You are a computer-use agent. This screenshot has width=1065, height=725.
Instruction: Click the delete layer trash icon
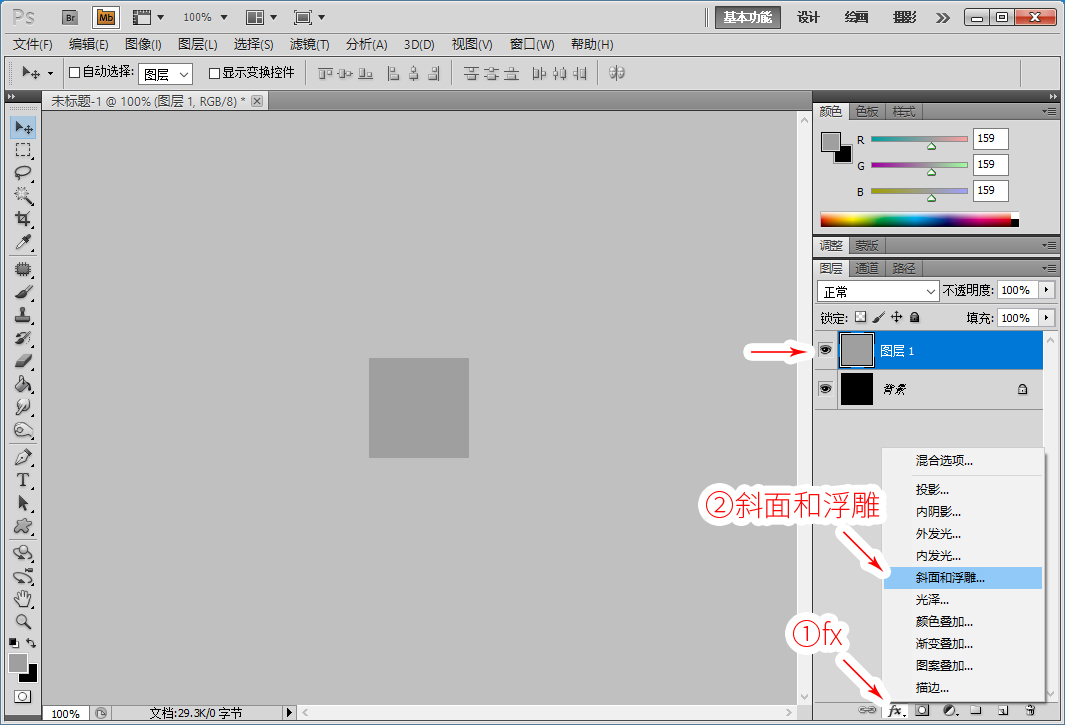[x=1030, y=710]
